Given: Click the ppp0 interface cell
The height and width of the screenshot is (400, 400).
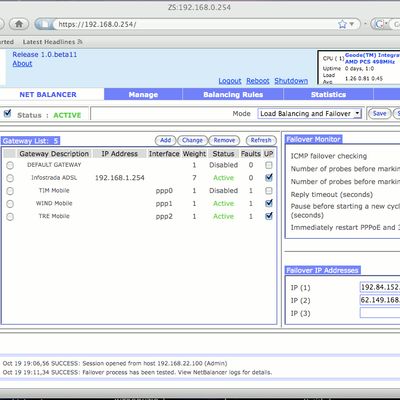Looking at the screenshot, I should click(164, 191).
